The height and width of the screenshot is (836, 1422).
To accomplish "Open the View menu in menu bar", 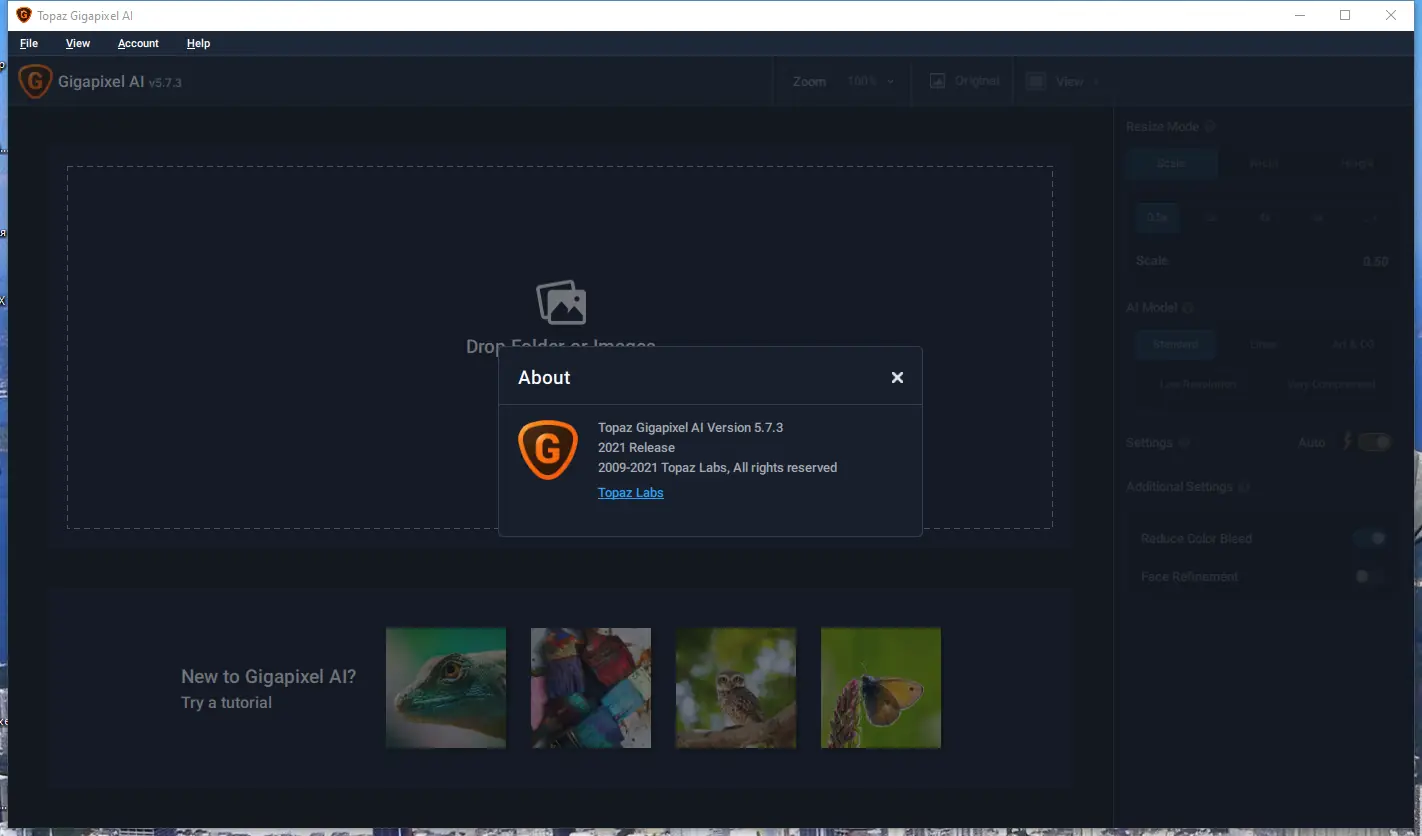I will tap(78, 43).
